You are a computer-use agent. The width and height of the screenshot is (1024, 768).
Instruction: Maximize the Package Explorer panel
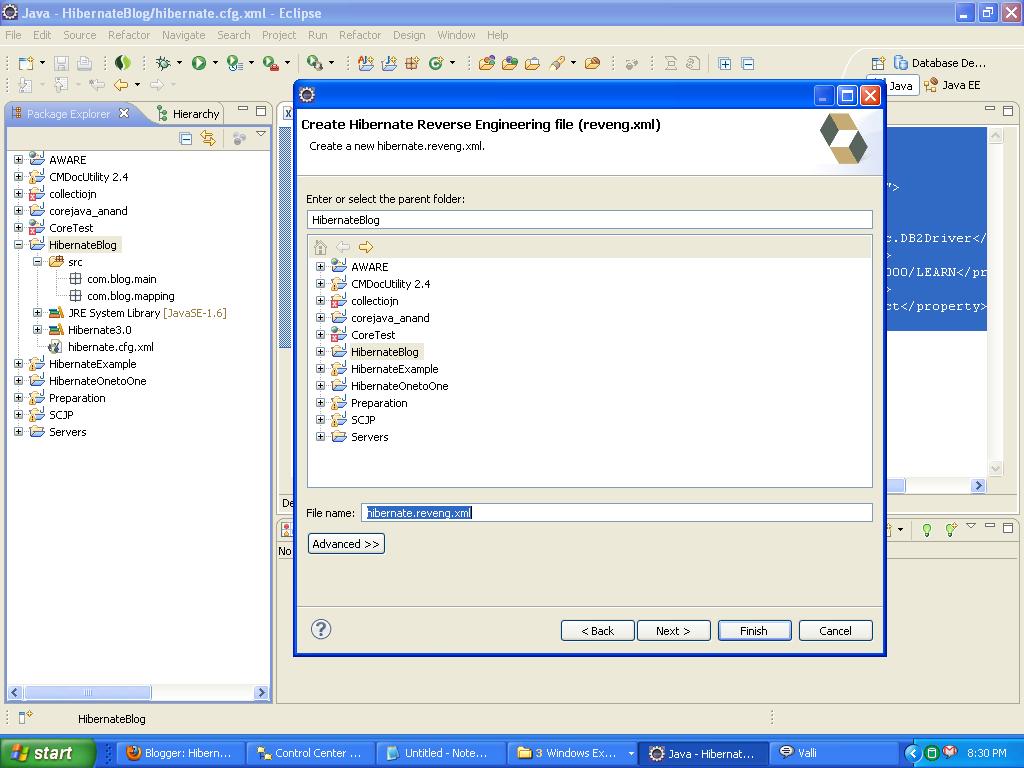coord(261,110)
